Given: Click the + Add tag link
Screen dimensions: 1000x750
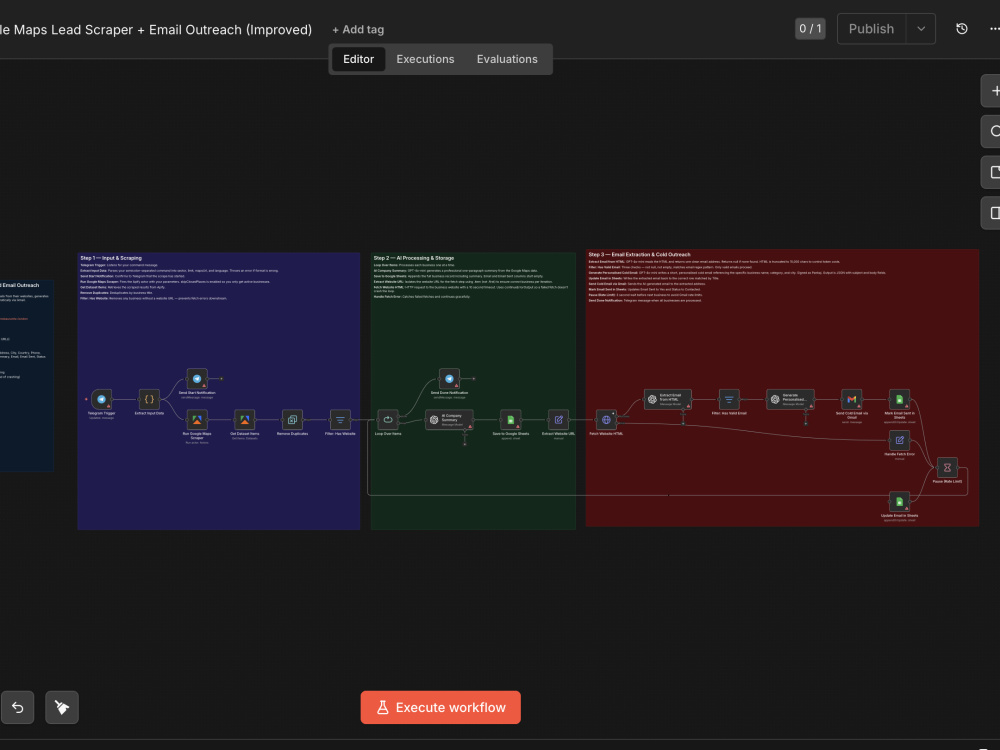Looking at the screenshot, I should pyautogui.click(x=358, y=29).
